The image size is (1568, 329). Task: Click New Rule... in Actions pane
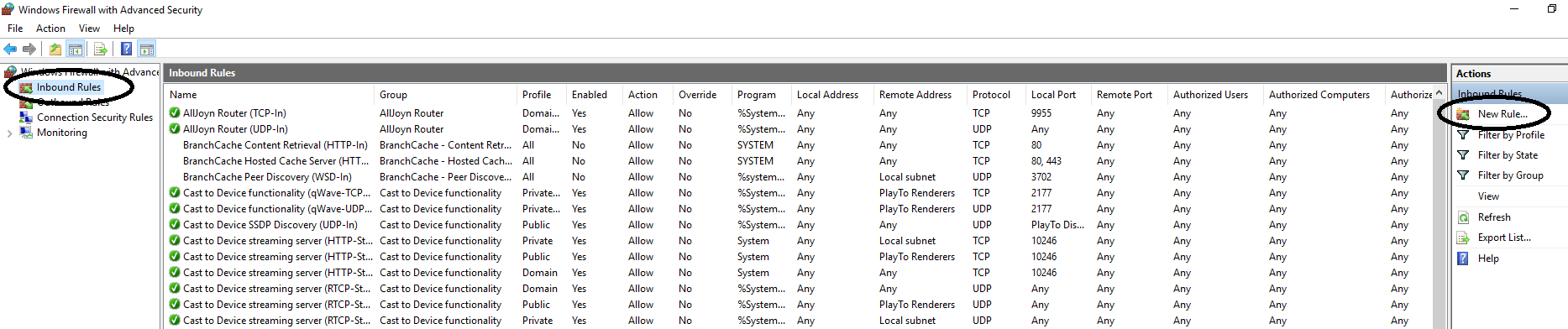1502,113
